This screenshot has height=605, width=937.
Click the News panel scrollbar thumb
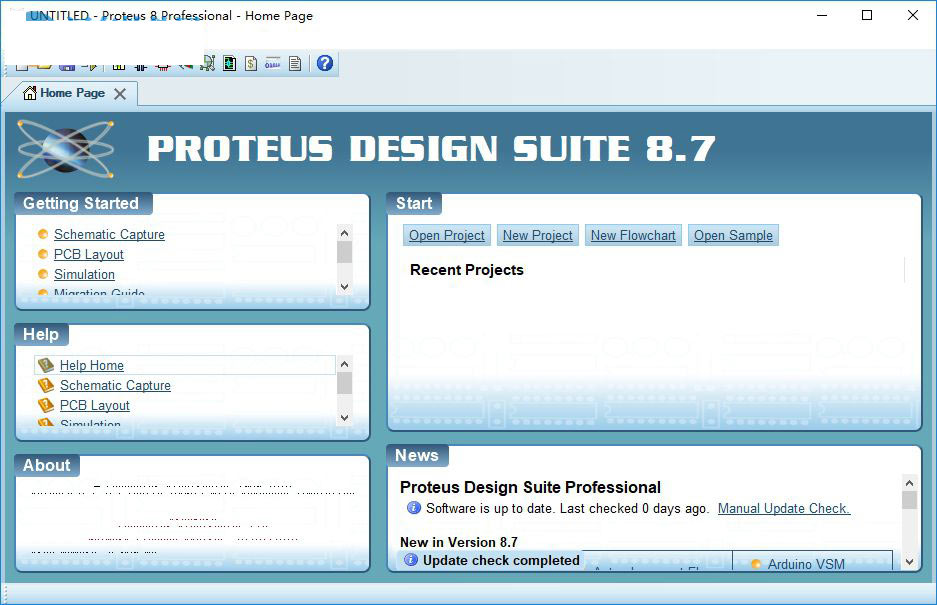click(910, 500)
